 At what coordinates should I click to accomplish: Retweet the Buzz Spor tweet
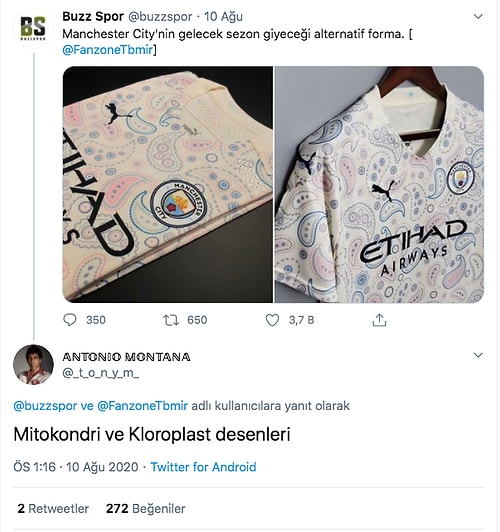click(171, 320)
